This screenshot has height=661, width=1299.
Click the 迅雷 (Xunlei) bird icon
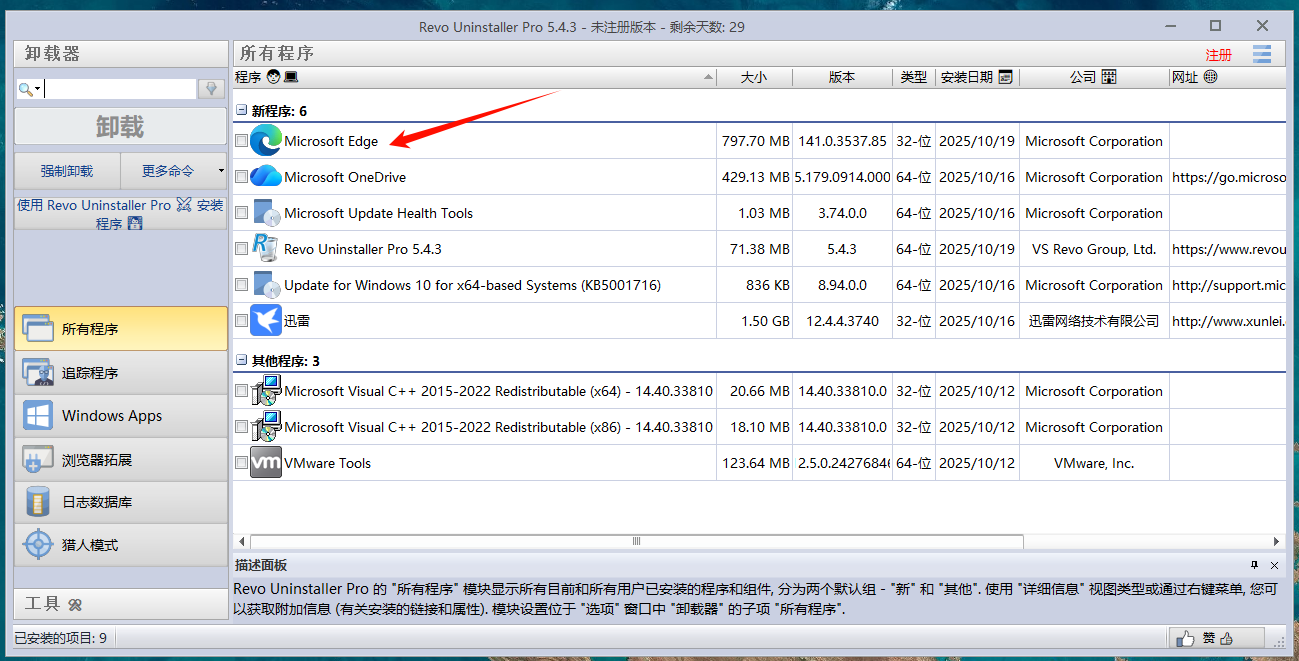(x=266, y=321)
